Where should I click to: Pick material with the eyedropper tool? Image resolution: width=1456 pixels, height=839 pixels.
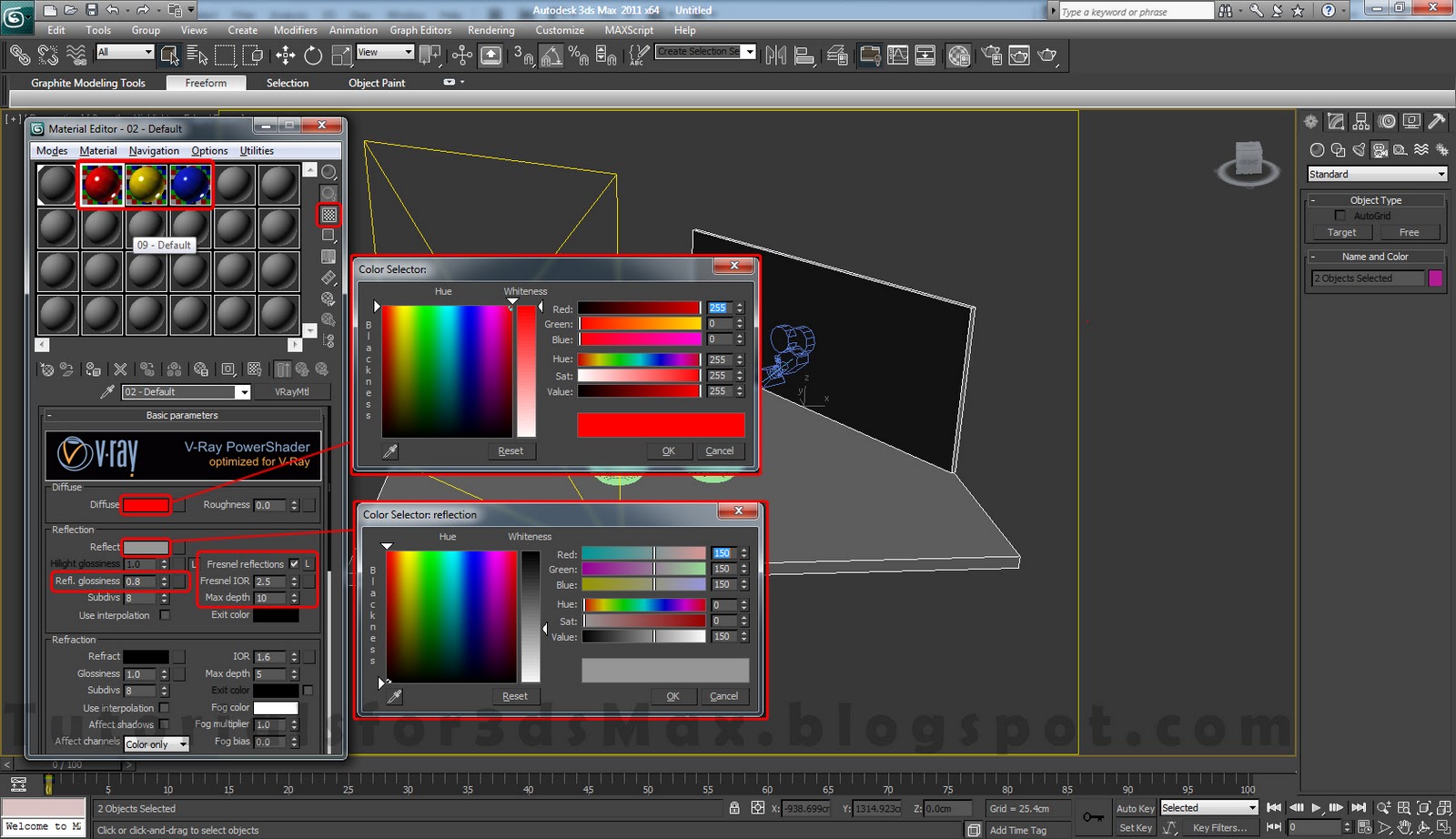[x=107, y=392]
